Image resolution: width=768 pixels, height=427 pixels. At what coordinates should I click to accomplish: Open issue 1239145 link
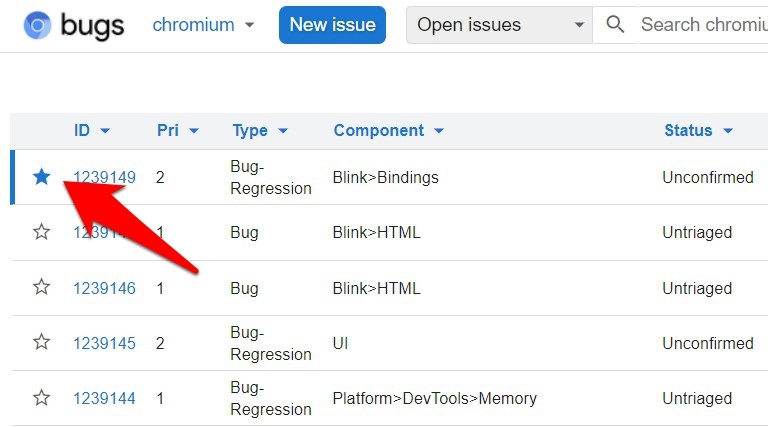click(x=104, y=343)
